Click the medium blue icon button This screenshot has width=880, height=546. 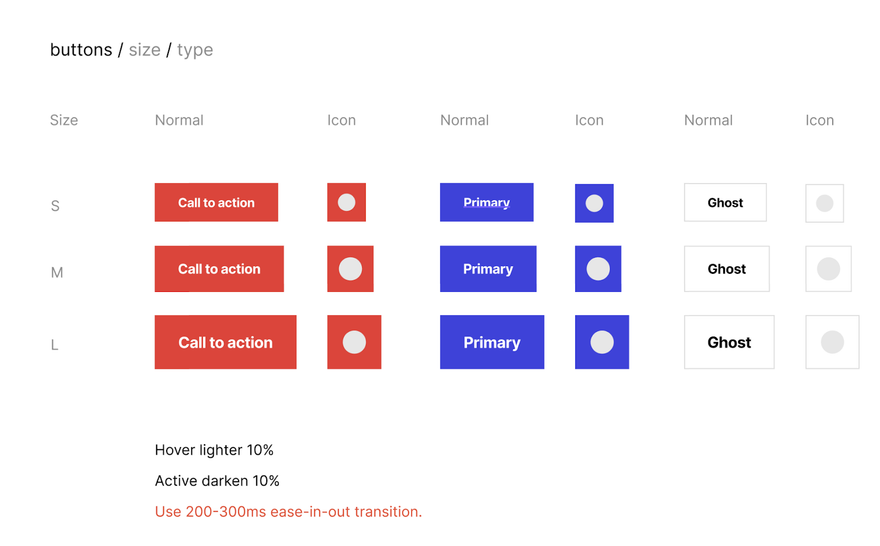pyautogui.click(x=598, y=269)
